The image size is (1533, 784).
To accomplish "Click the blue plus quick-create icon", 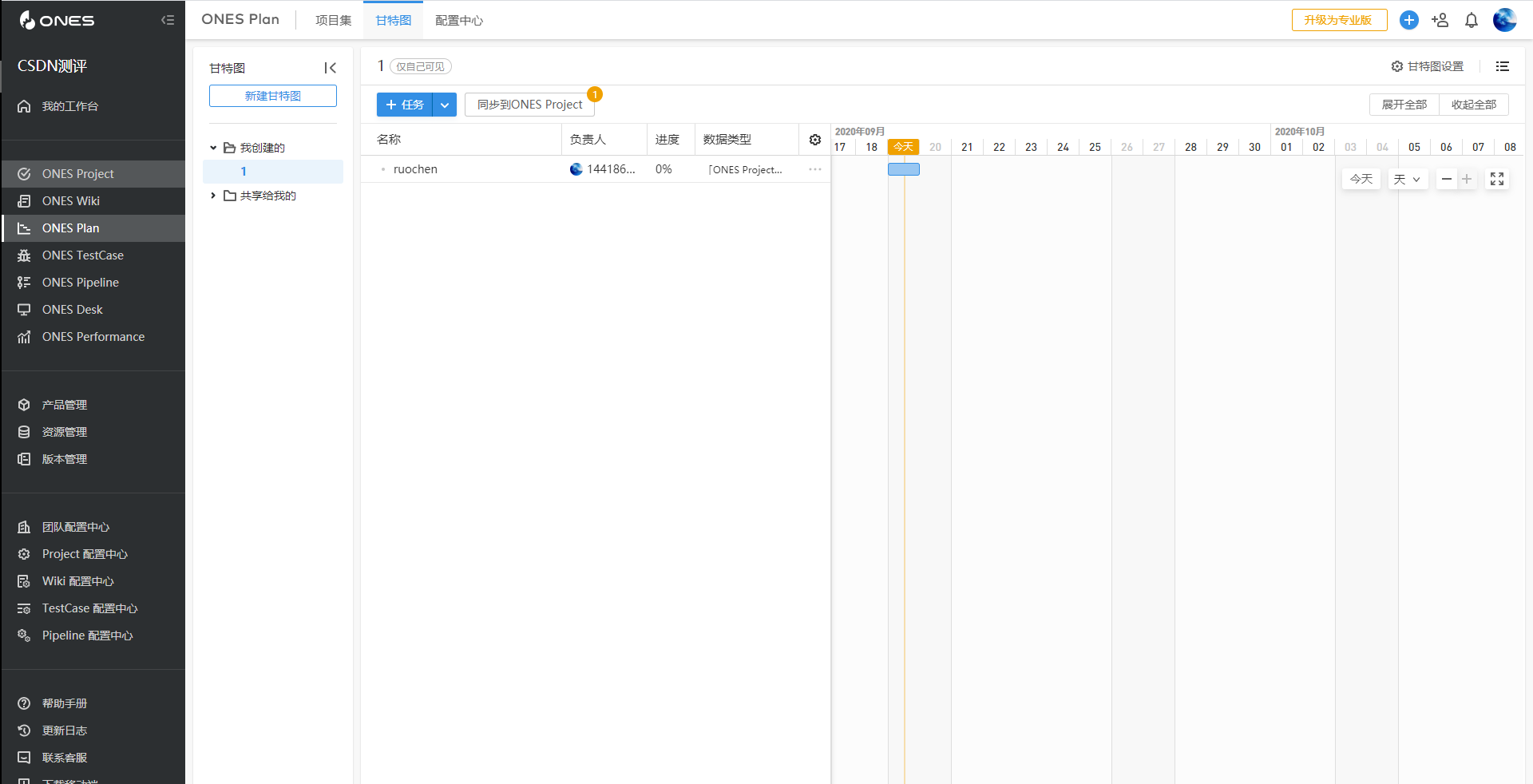I will click(1409, 20).
